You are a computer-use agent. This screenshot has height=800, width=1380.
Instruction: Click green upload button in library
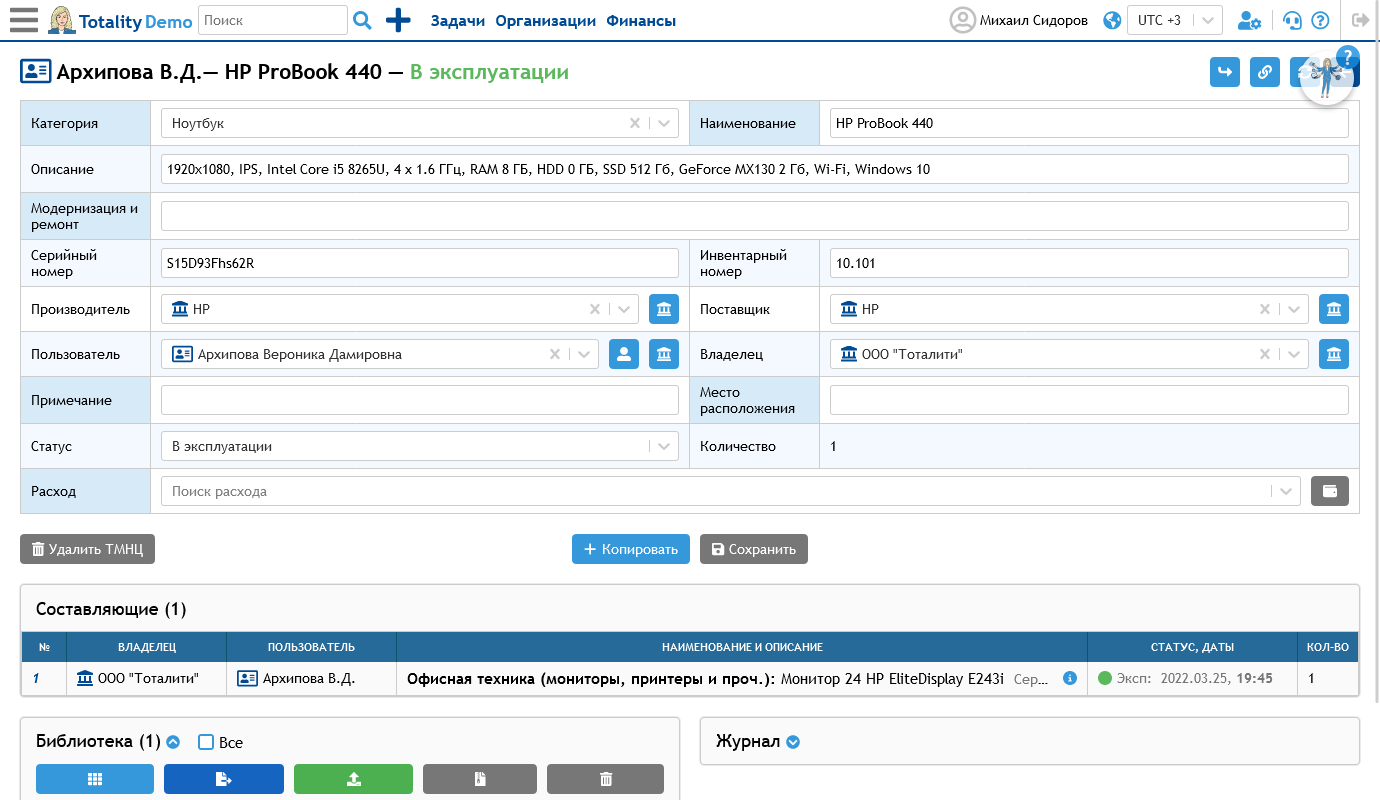(353, 779)
